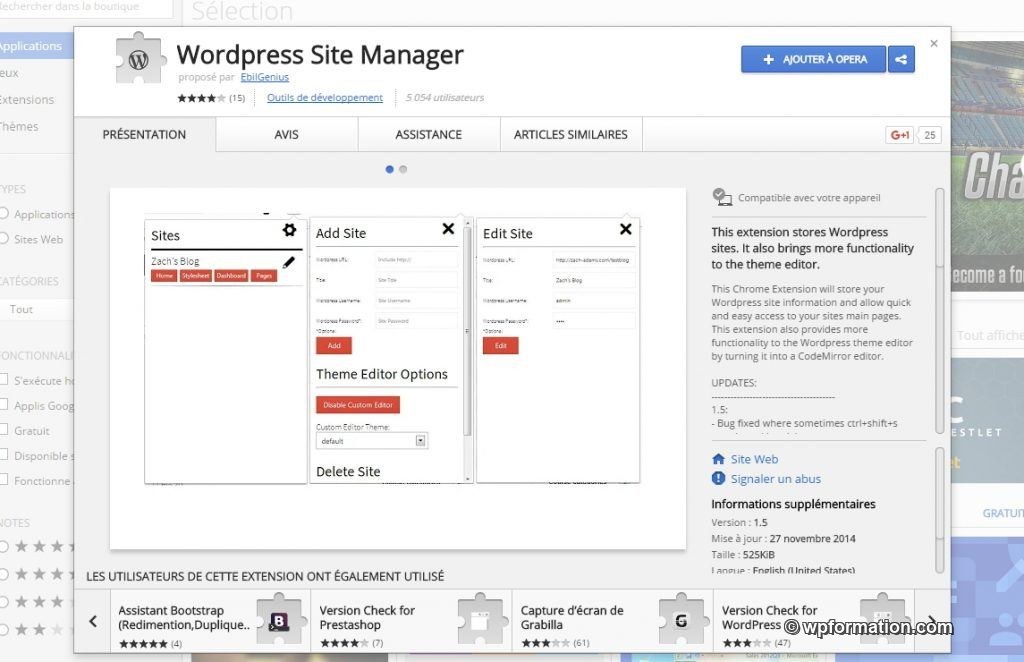Screen dimensions: 1024x662
Task: Check the S'exécute hors connexion filter
Action: tap(4, 380)
